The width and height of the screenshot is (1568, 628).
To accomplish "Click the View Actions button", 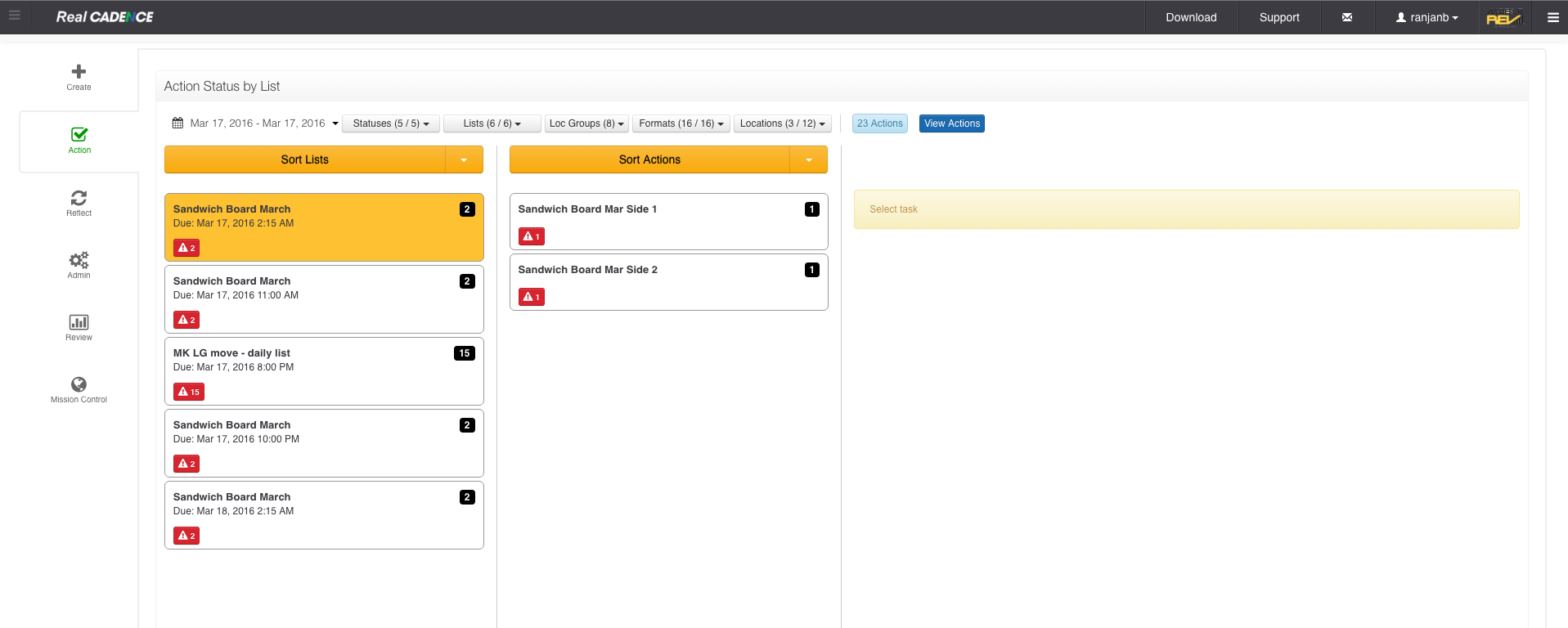I will point(951,123).
